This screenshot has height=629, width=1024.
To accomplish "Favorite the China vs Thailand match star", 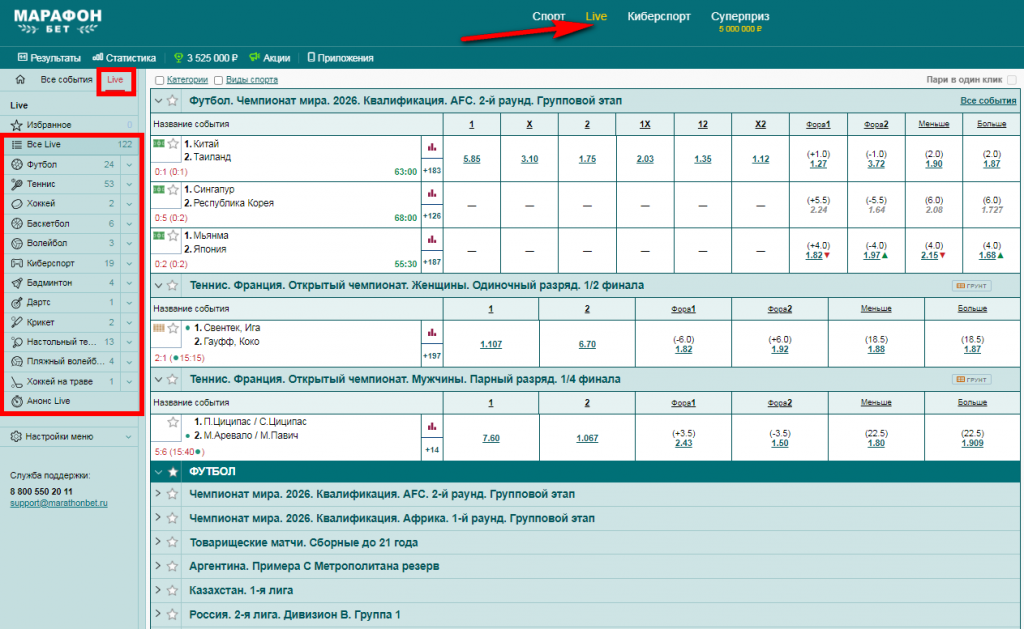I will (173, 144).
